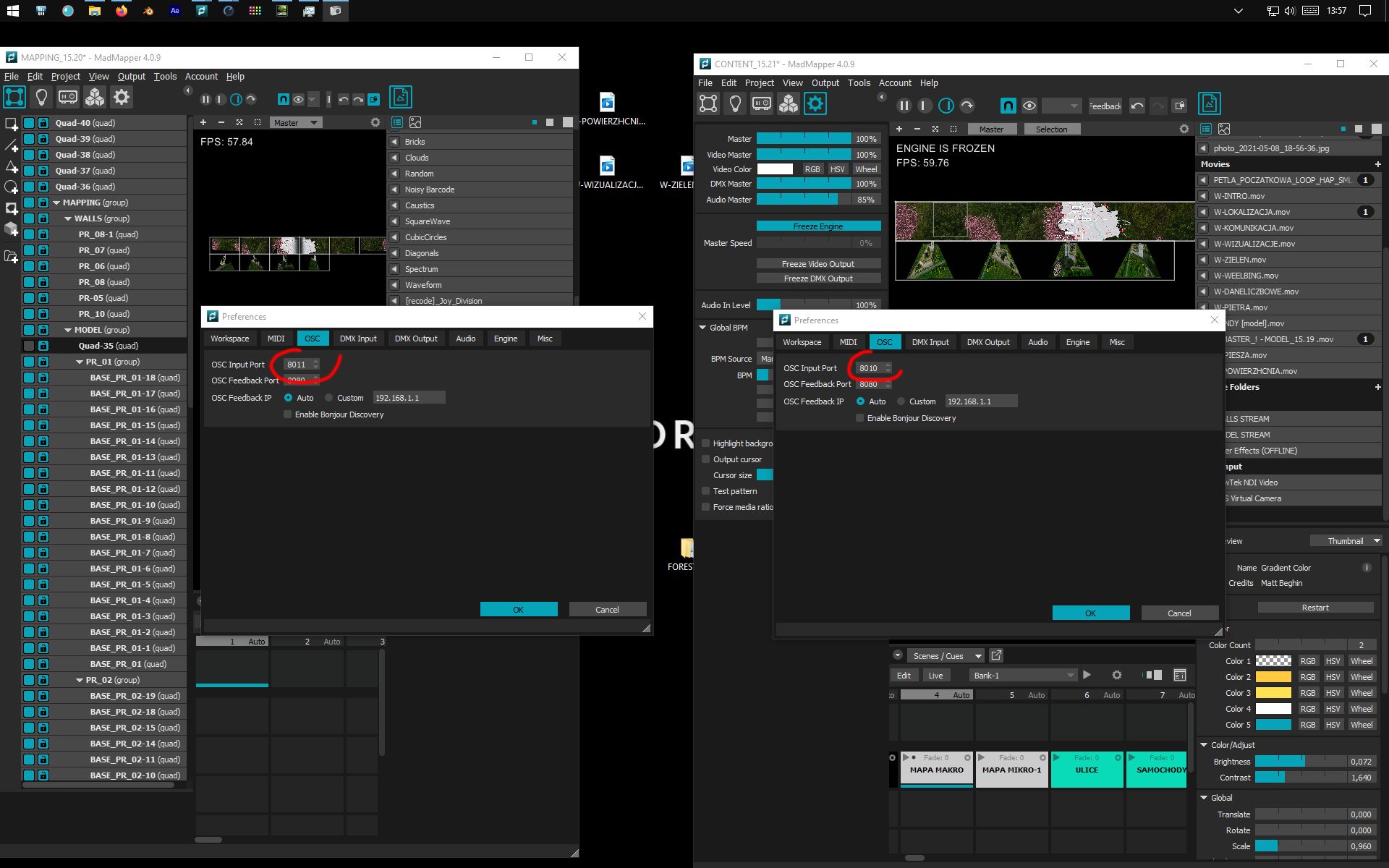Open Master settings gear tab in MAPPING window

[x=122, y=97]
